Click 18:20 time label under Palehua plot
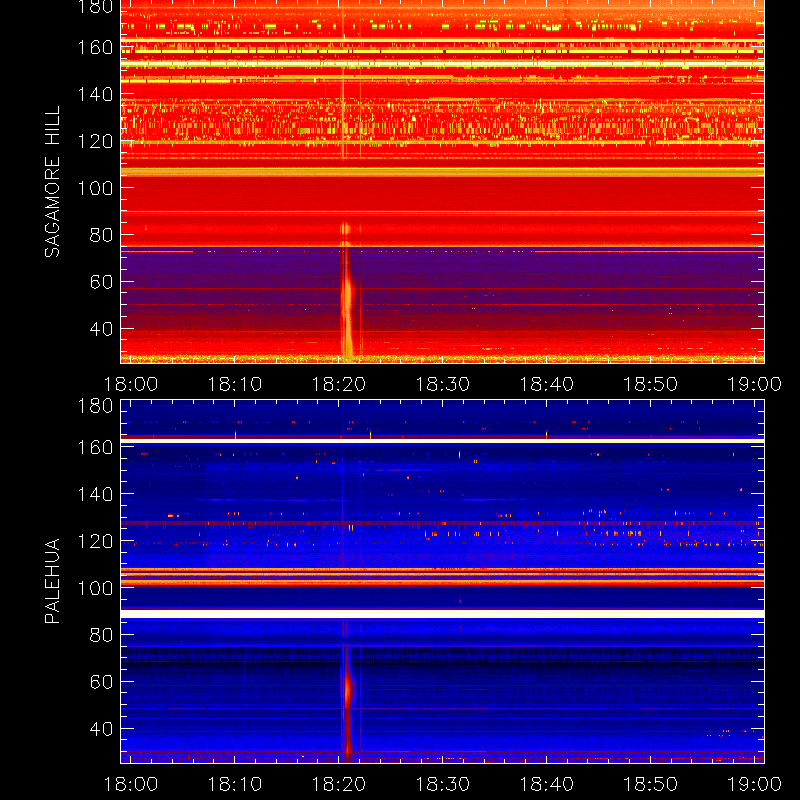Image resolution: width=800 pixels, height=800 pixels. coord(339,784)
